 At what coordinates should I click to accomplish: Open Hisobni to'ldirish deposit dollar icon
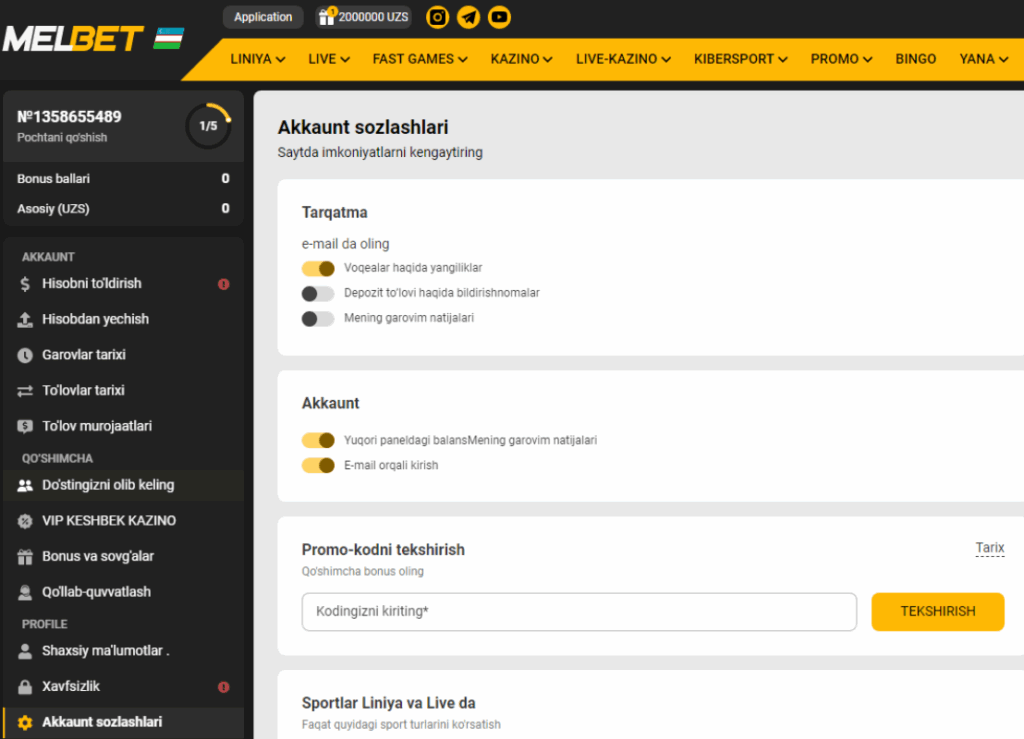(x=25, y=284)
